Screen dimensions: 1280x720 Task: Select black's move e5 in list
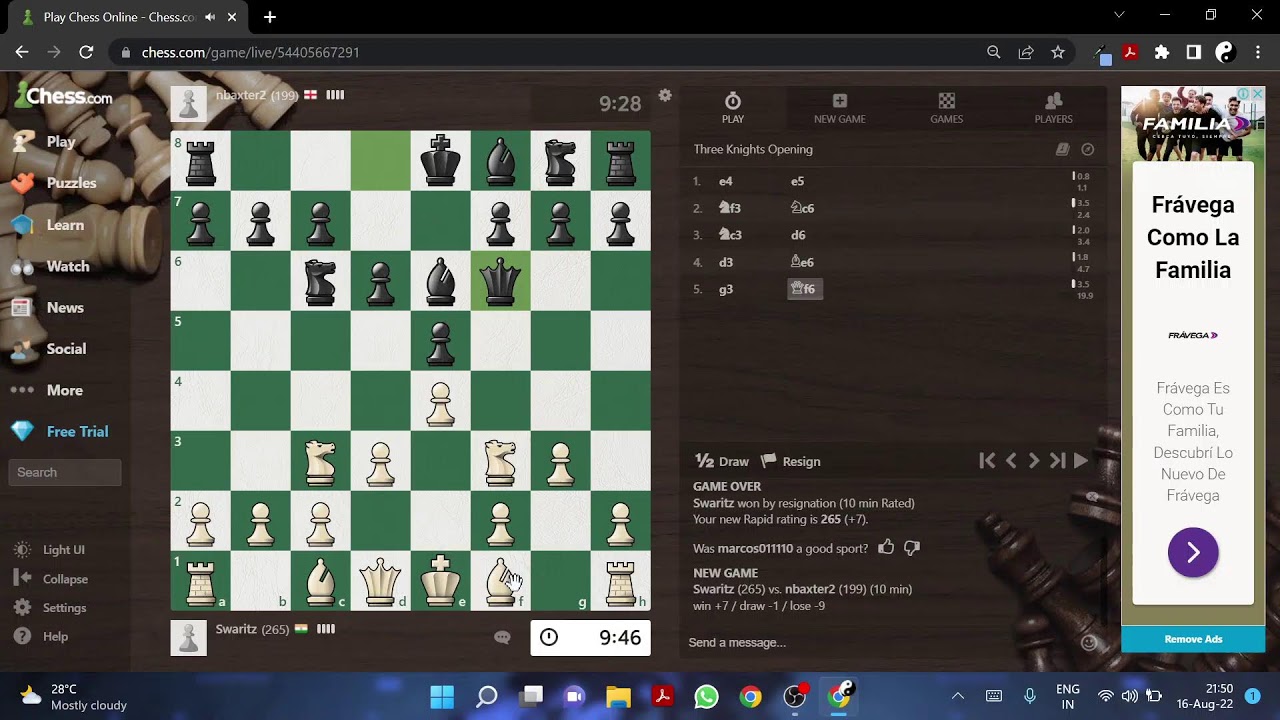(797, 181)
